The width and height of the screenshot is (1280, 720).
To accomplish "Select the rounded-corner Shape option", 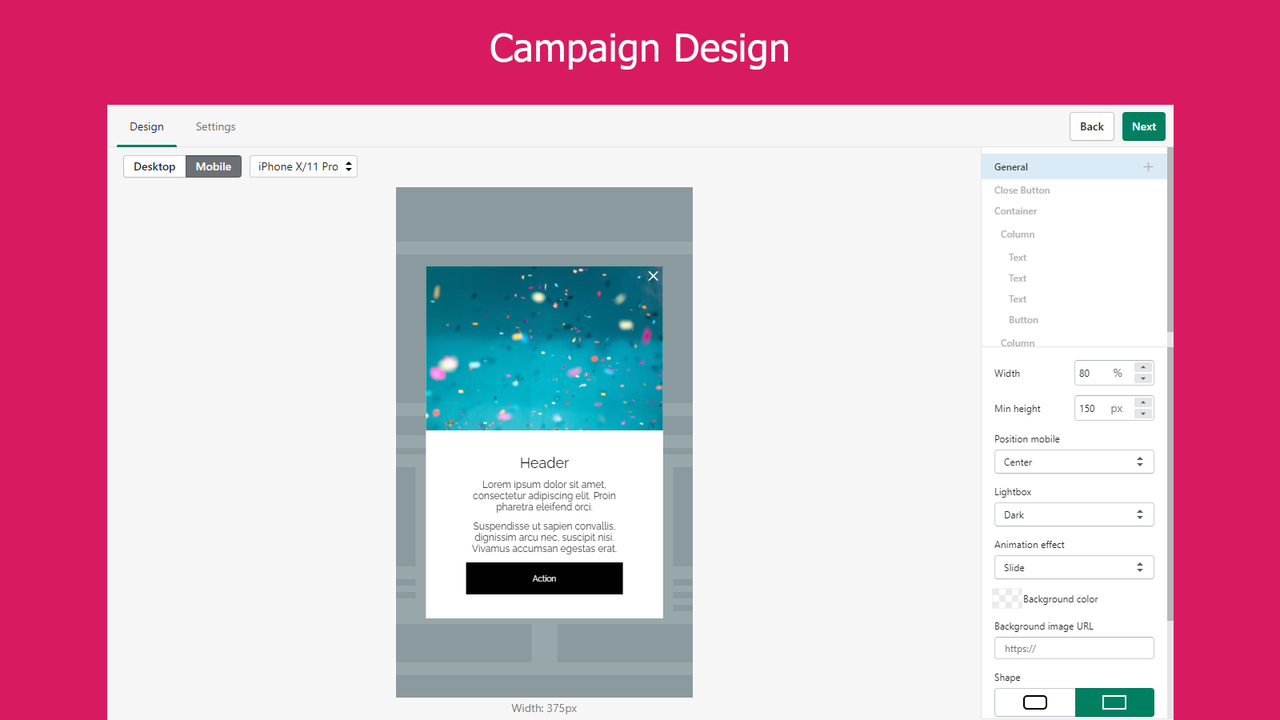I will coord(1034,702).
